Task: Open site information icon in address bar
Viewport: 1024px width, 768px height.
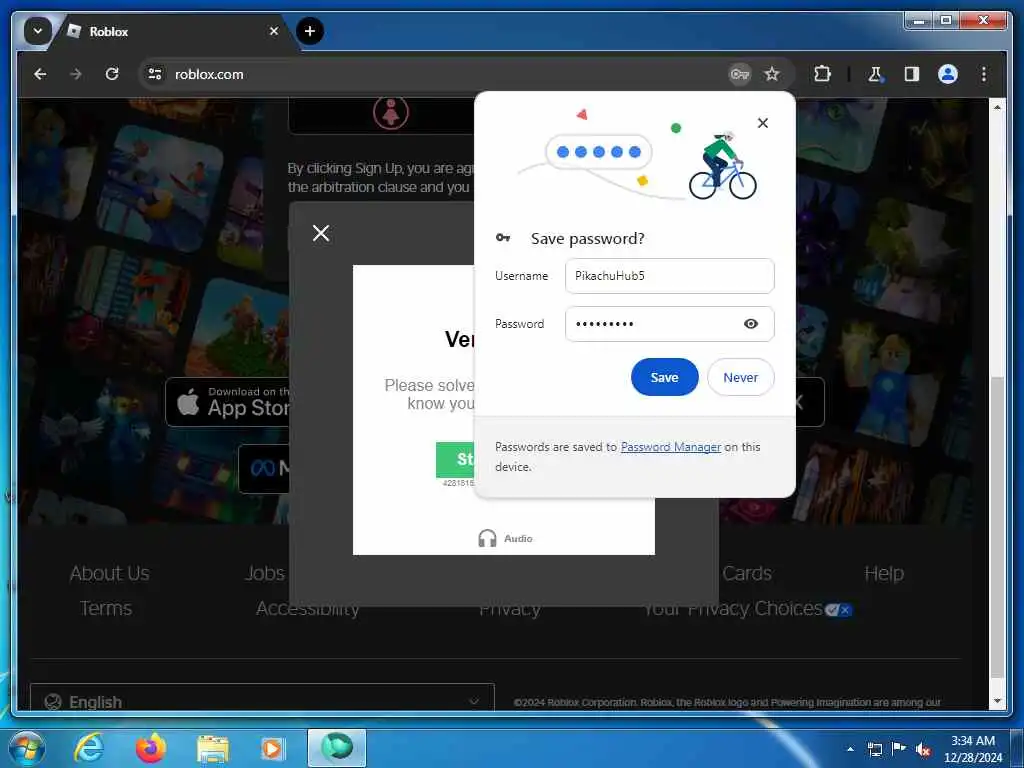Action: [x=155, y=74]
